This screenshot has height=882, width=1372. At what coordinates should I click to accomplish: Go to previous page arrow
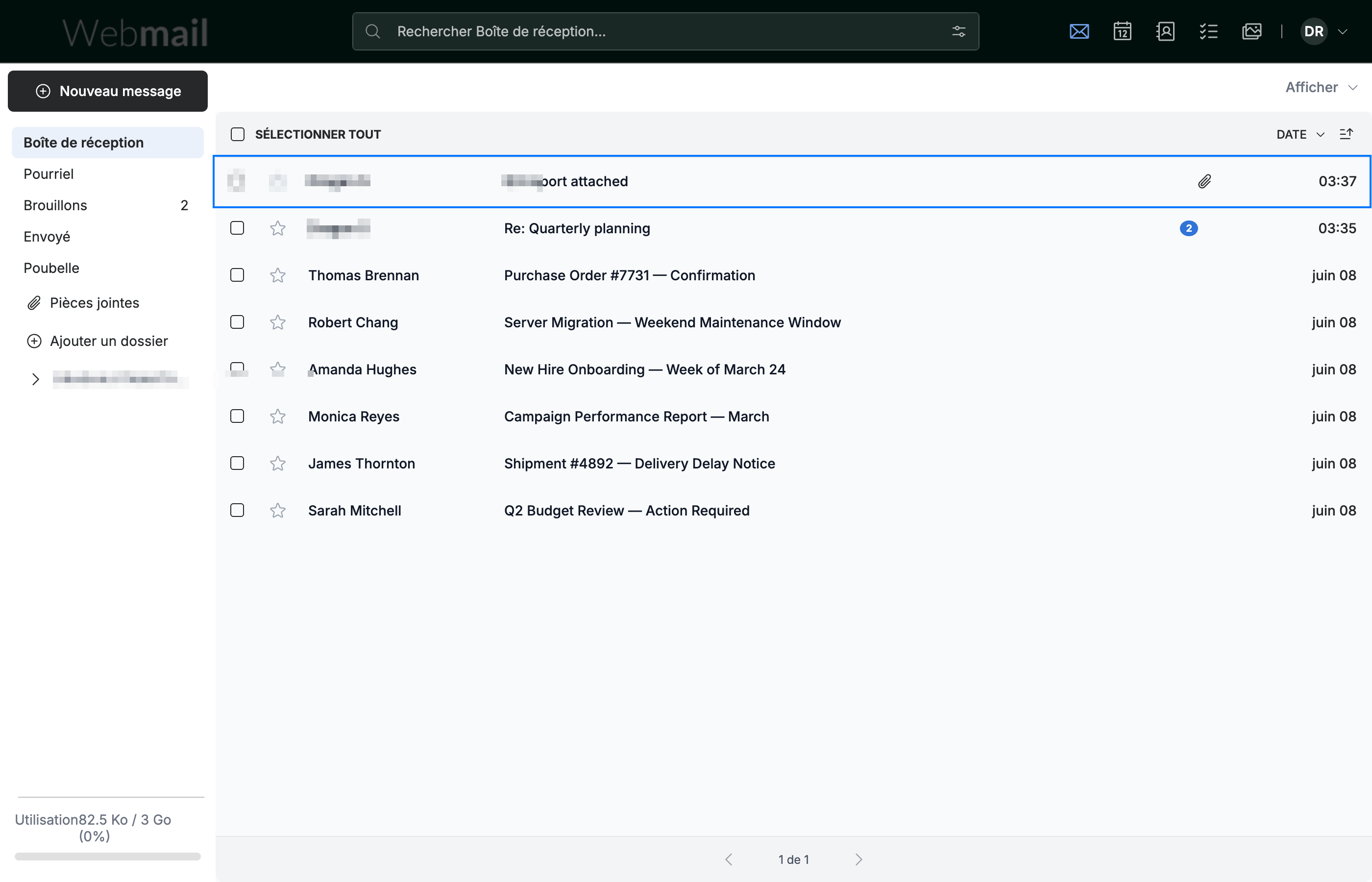[728, 859]
